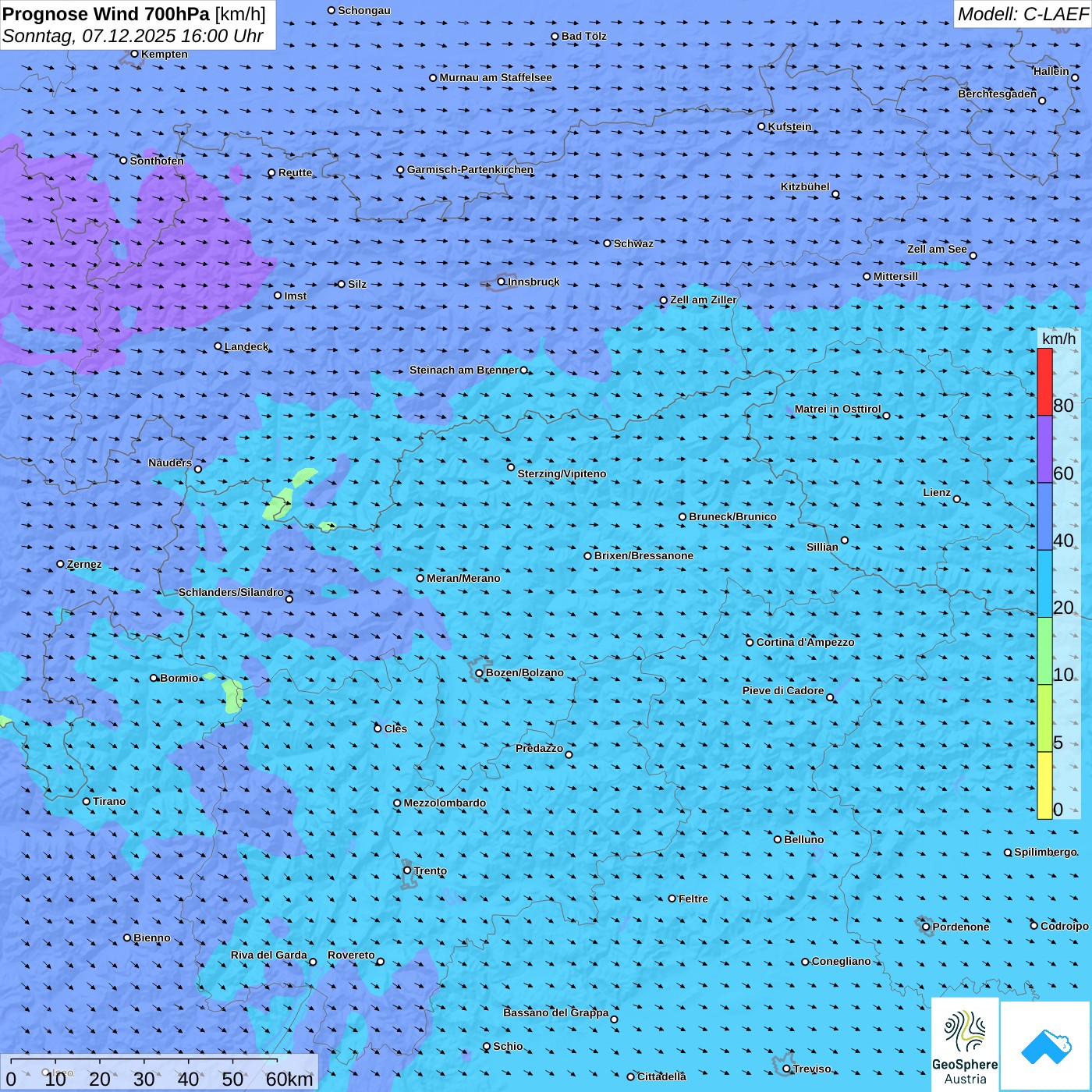The image size is (1092, 1092).
Task: Click the Landeck location dot
Action: coord(218,346)
